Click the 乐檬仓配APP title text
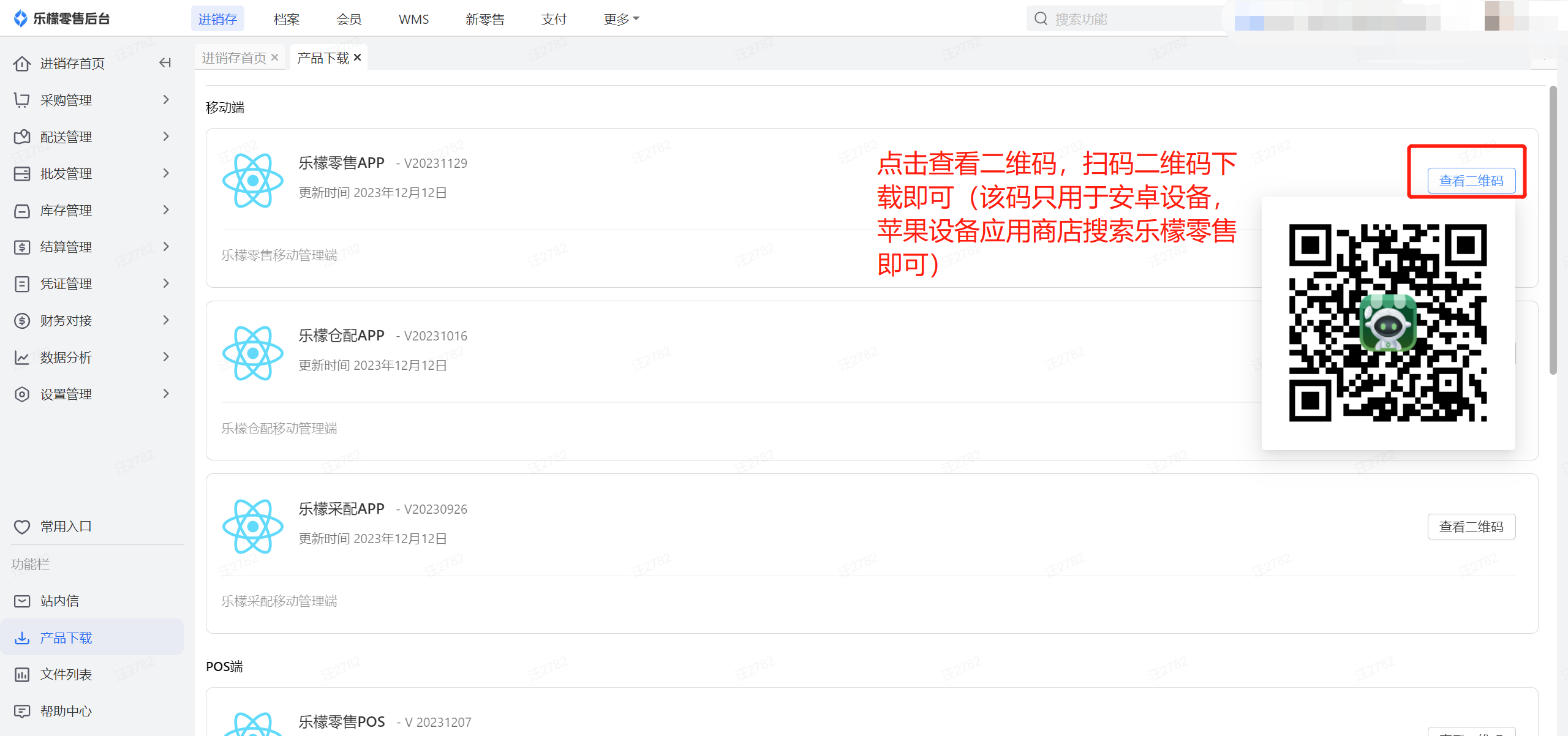Image resolution: width=1568 pixels, height=736 pixels. click(341, 336)
